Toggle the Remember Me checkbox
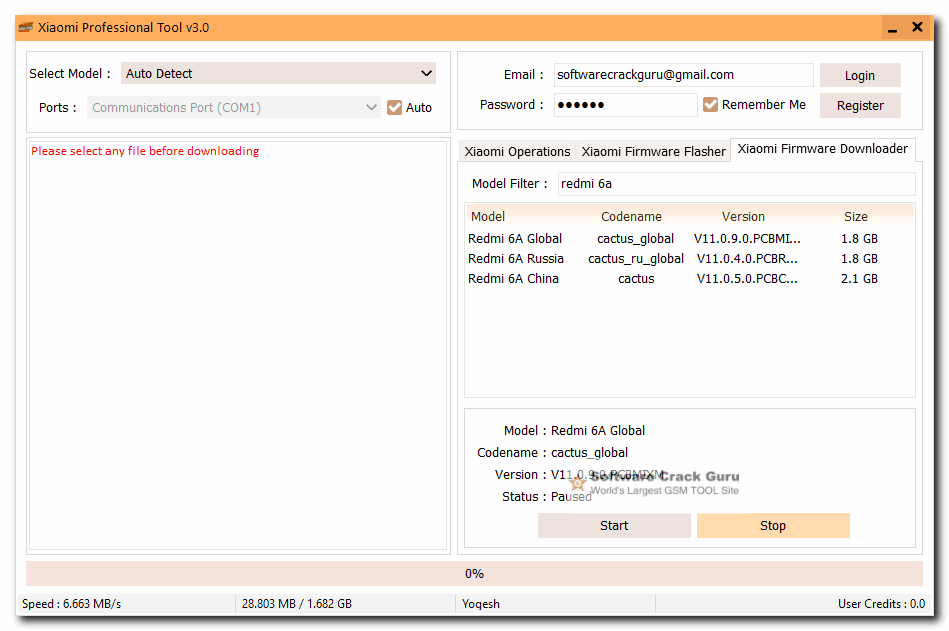Image resolution: width=949 pixels, height=631 pixels. 711,105
